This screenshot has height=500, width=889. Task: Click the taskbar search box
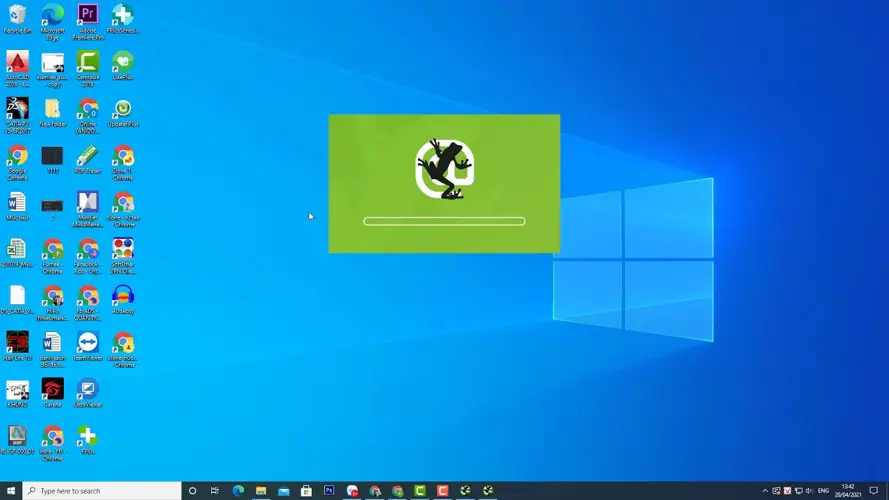102,491
